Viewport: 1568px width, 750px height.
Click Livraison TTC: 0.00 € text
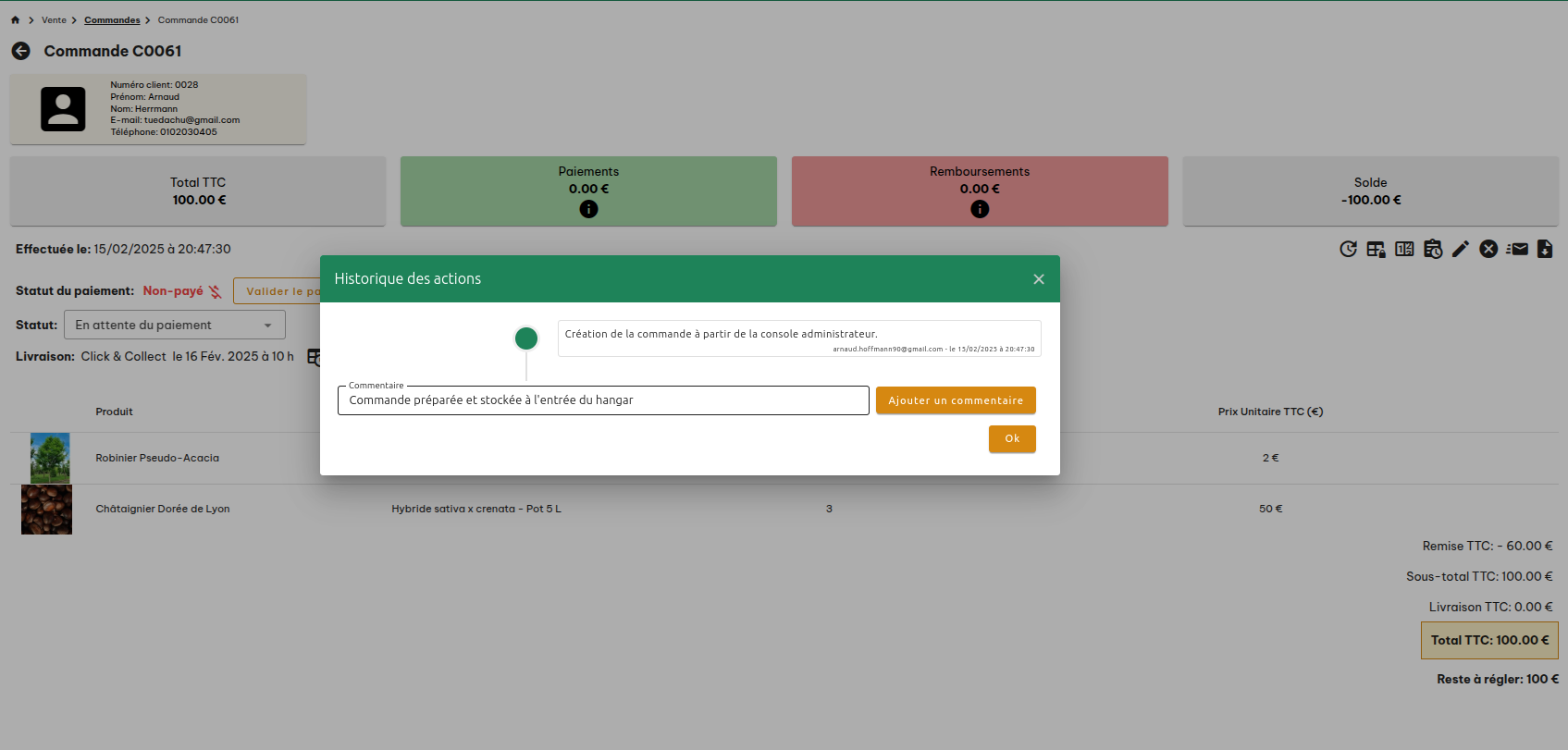[x=1491, y=607]
